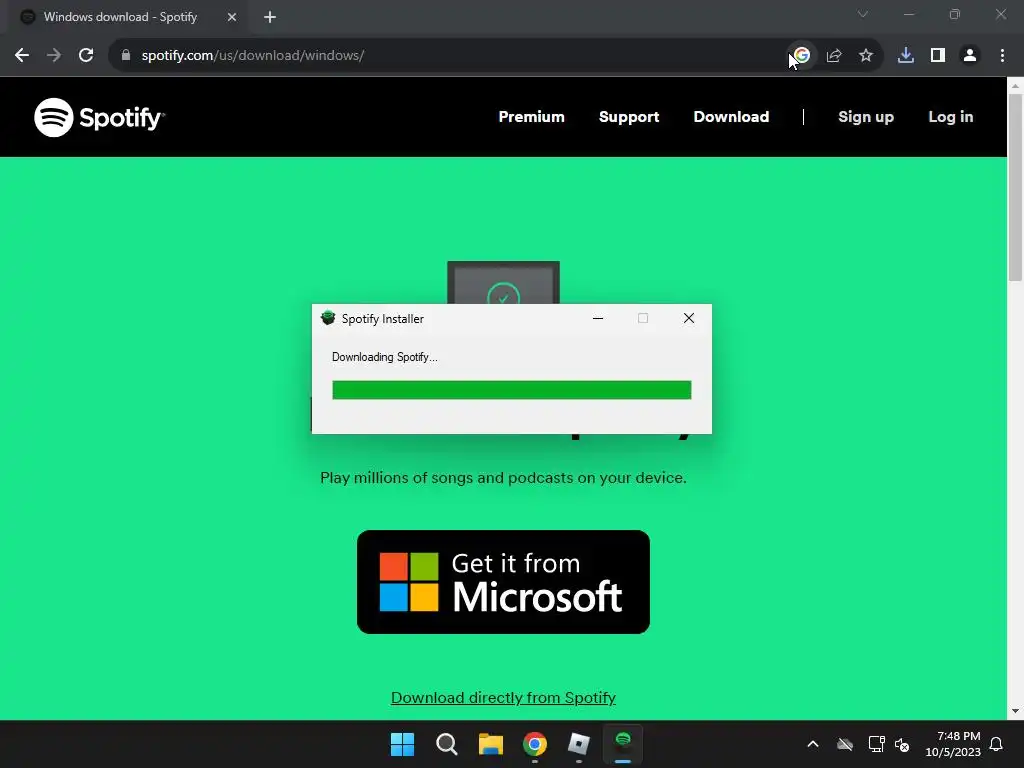Open the Support nav item
Screen dimensions: 1024x768
[629, 117]
